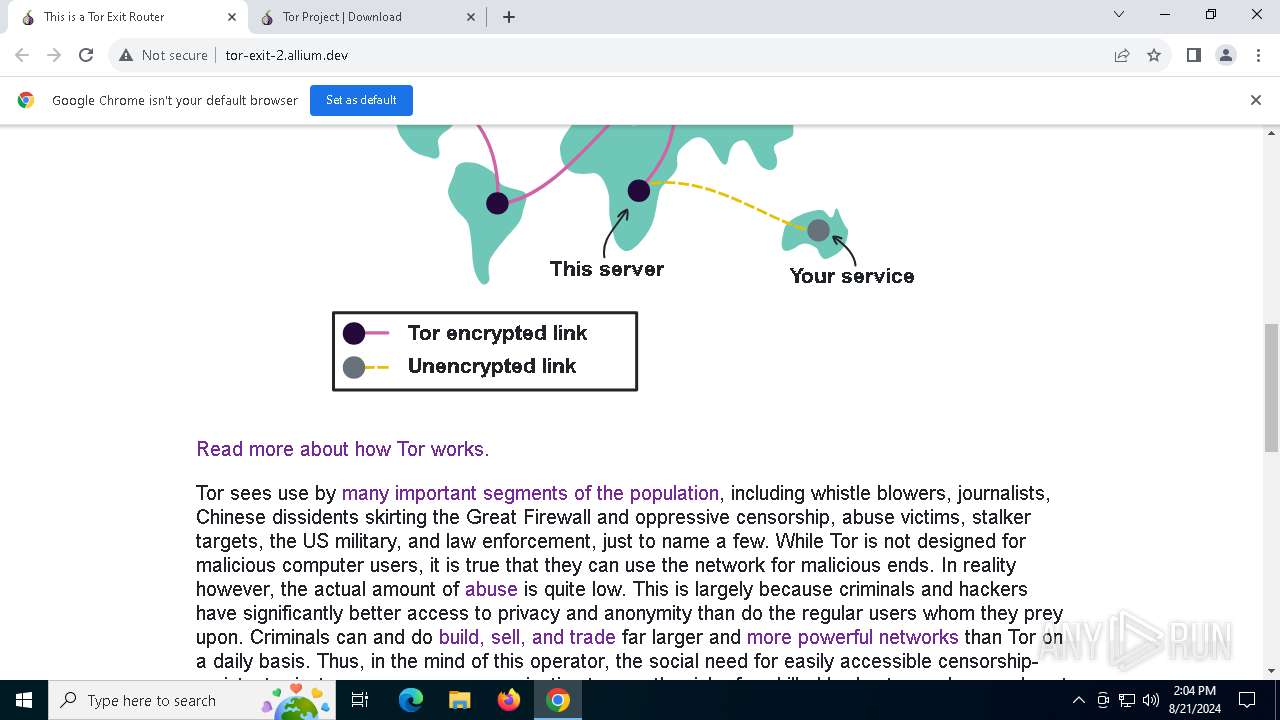Select Chrome icon on taskbar
The width and height of the screenshot is (1280, 720).
558,700
